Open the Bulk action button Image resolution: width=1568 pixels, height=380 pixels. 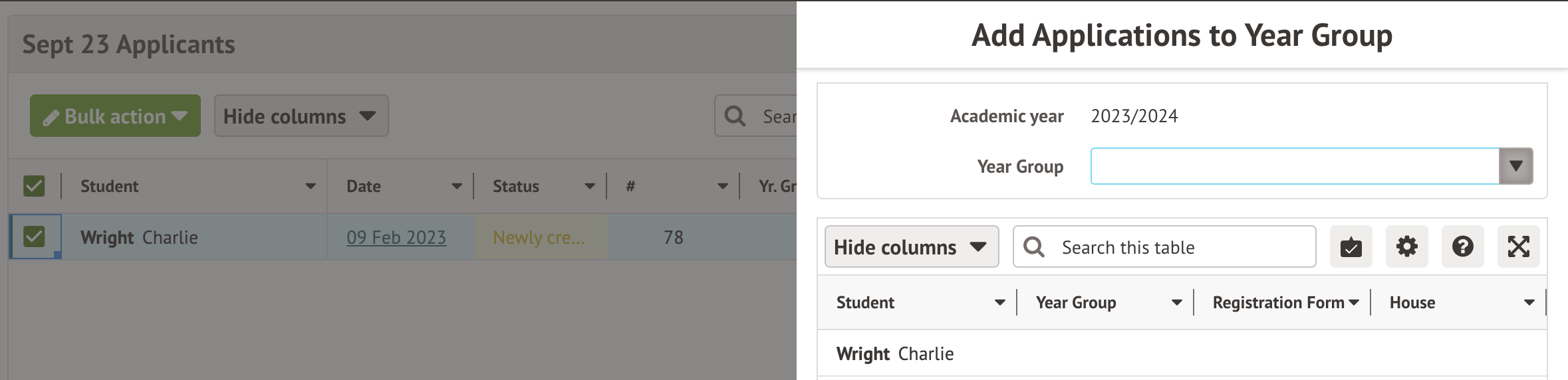tap(116, 116)
